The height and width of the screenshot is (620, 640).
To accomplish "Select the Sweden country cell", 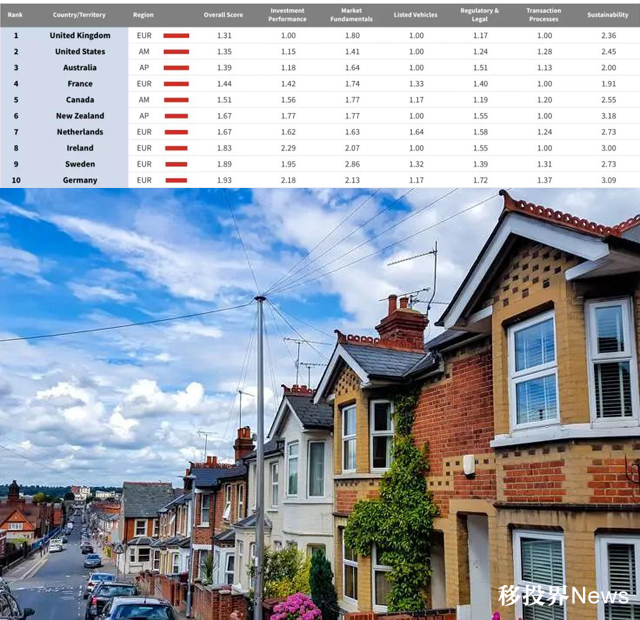I will coord(80,164).
